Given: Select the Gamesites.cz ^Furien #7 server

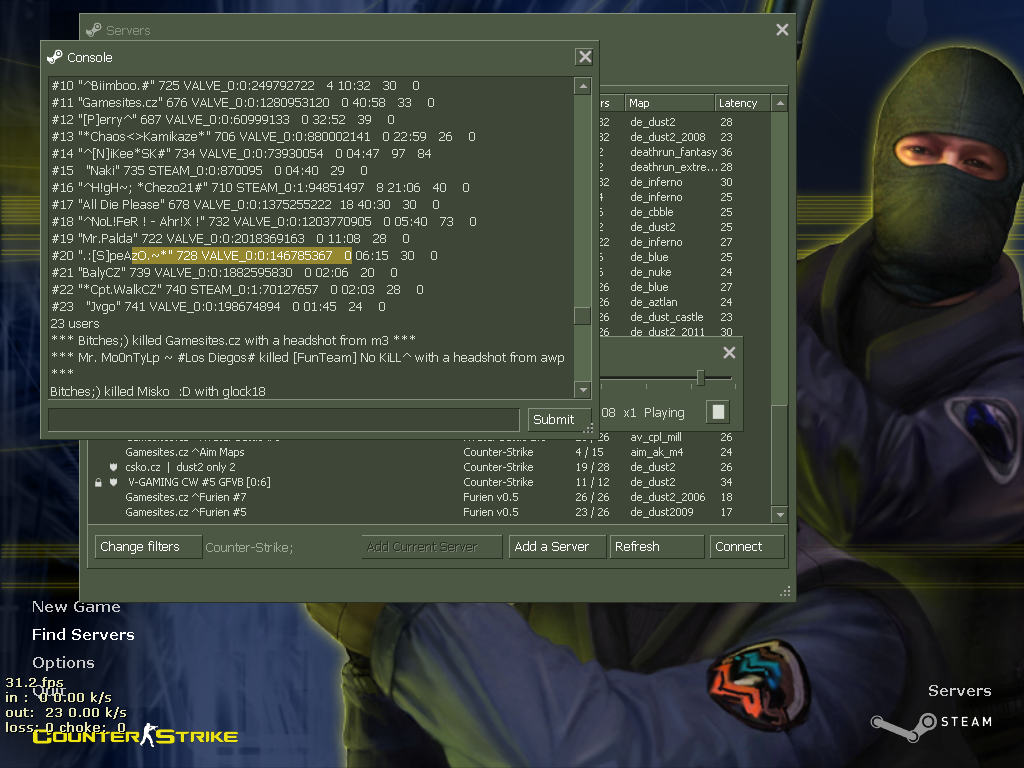Looking at the screenshot, I should tap(186, 497).
